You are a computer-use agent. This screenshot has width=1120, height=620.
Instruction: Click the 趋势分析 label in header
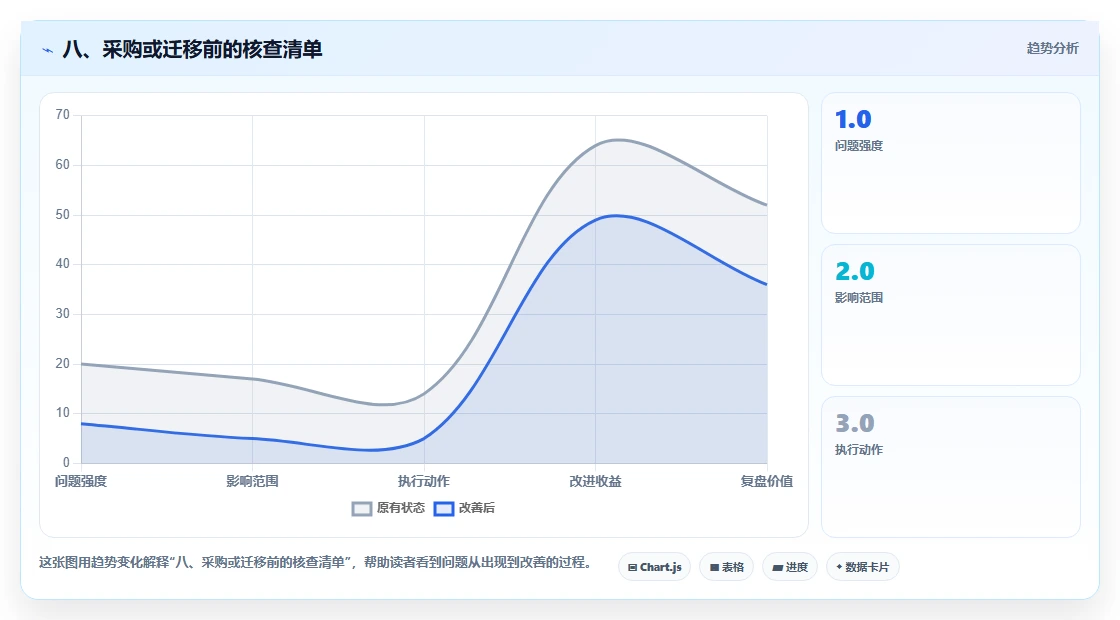pos(1052,49)
